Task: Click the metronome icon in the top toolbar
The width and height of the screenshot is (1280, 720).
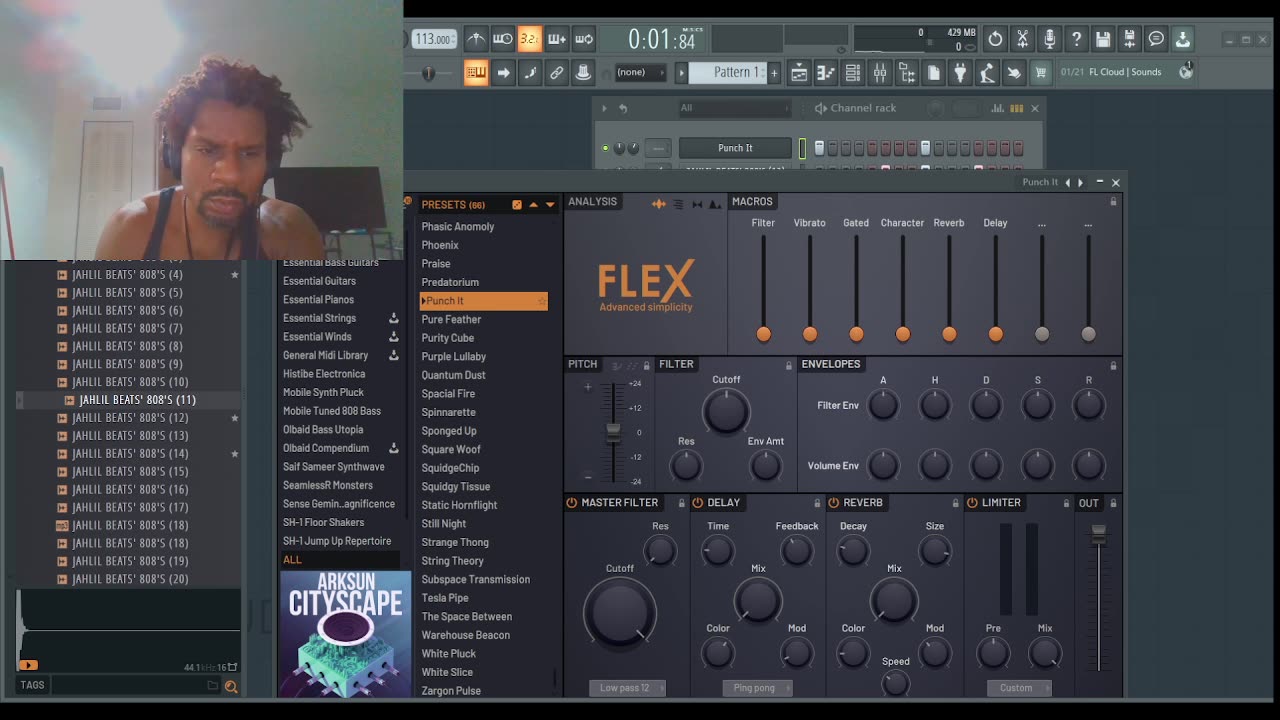Action: [476, 39]
